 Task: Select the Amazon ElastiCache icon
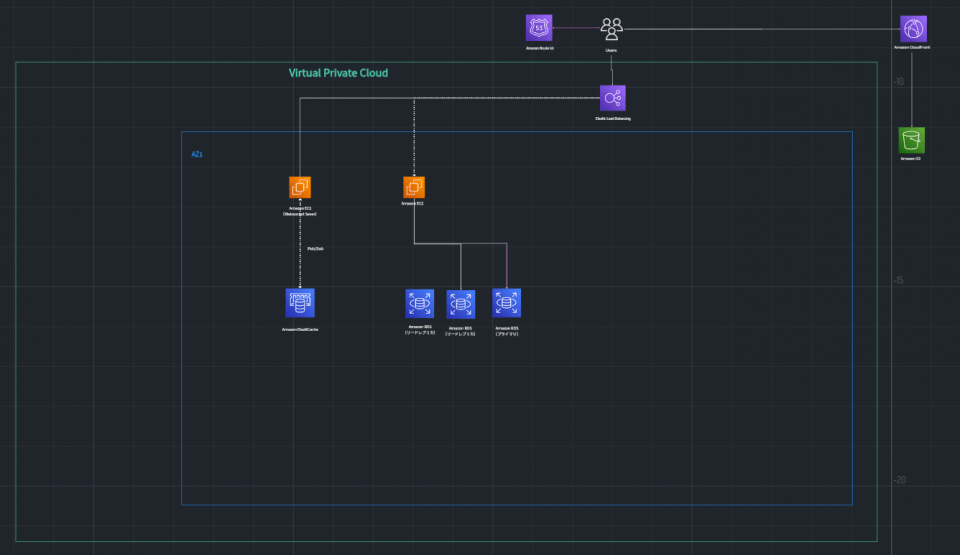pos(300,303)
